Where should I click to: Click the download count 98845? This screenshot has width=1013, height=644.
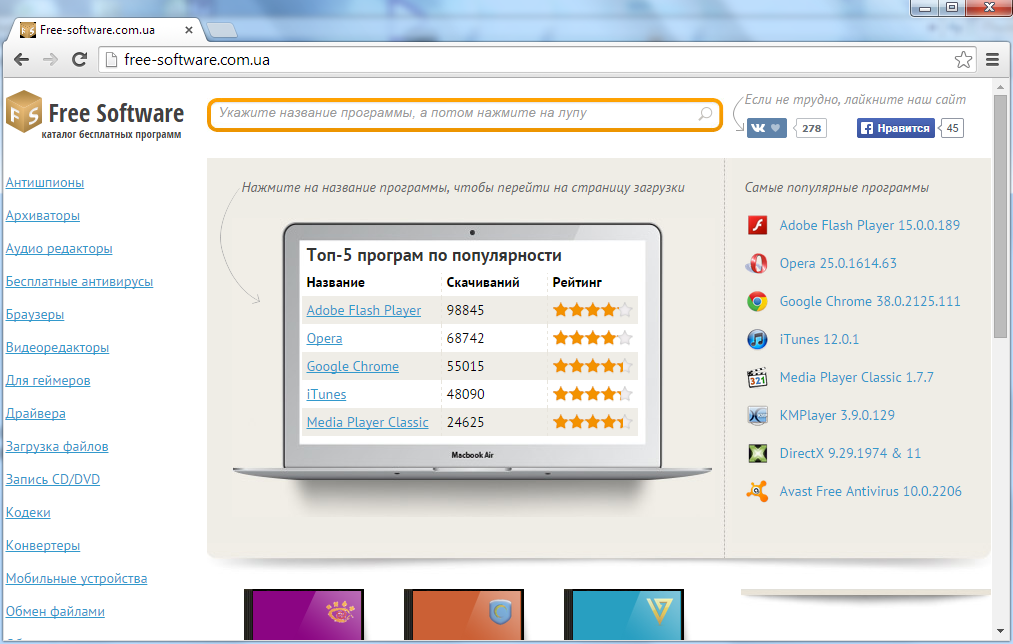(465, 311)
